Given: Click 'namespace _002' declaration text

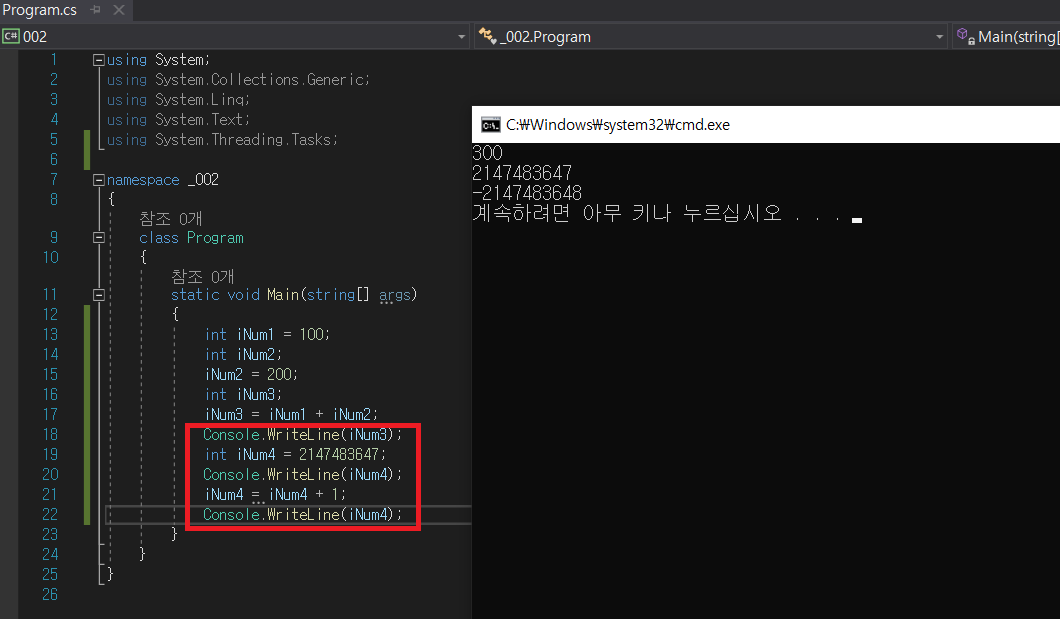Looking at the screenshot, I should coord(162,180).
